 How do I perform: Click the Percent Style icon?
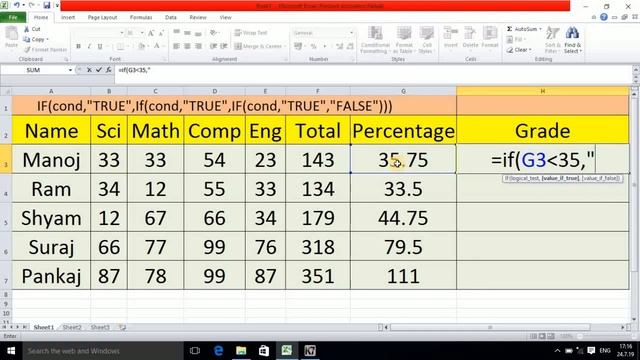tap(313, 47)
